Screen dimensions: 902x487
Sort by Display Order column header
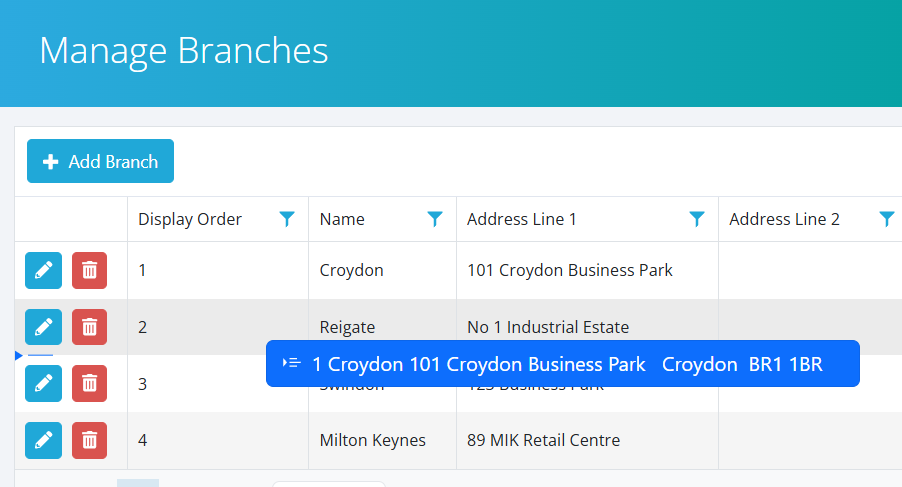coord(190,219)
